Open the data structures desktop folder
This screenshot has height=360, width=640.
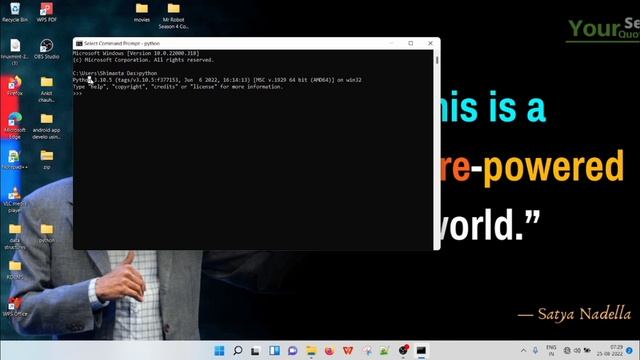pos(15,237)
